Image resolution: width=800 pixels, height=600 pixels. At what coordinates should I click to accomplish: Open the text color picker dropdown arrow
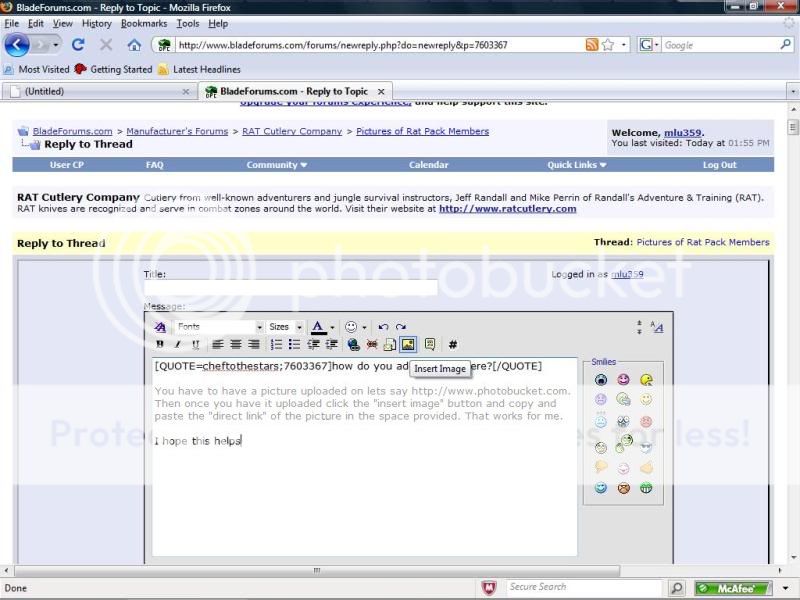pyautogui.click(x=332, y=328)
